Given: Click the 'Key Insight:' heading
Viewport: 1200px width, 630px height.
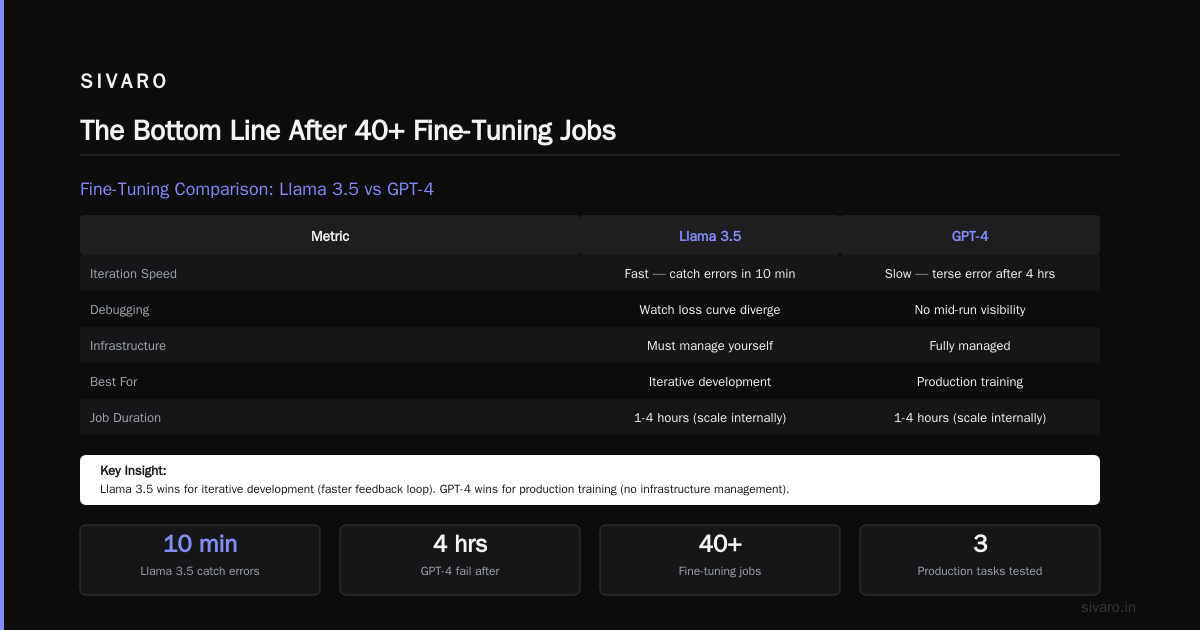Looking at the screenshot, I should pos(133,470).
